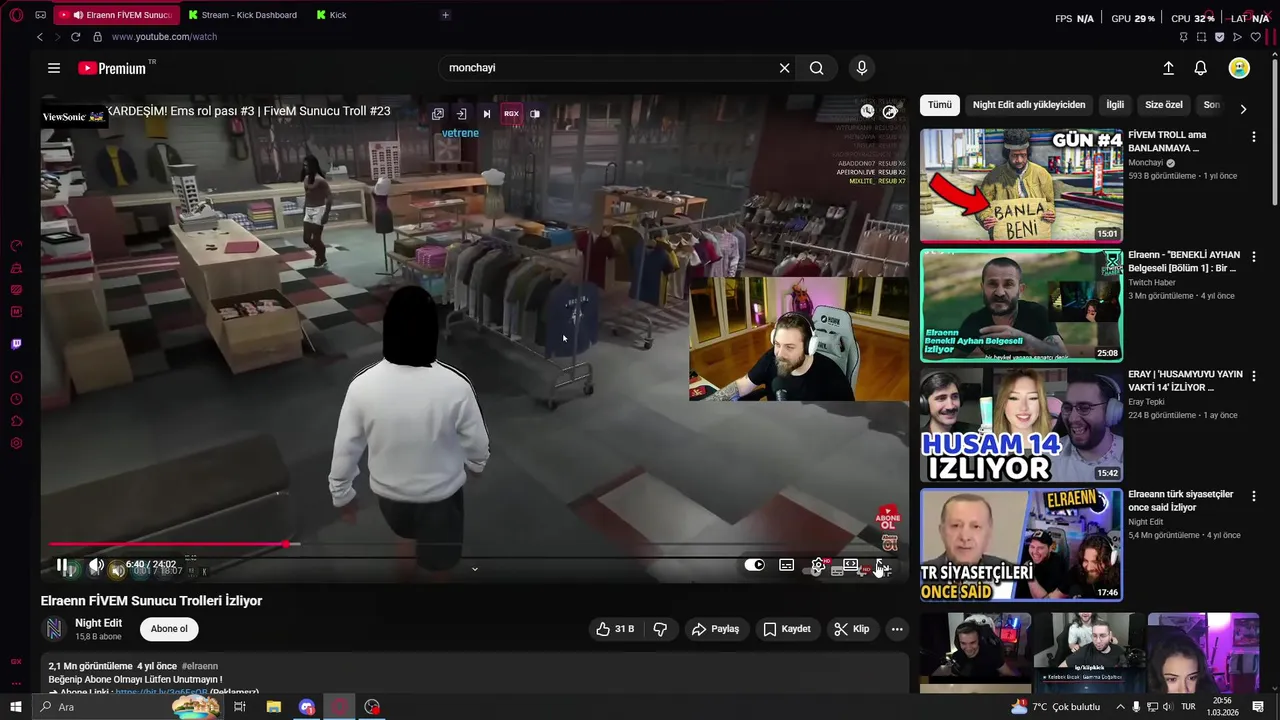Select the 'Size özel' filter chip
The height and width of the screenshot is (720, 1280).
pyautogui.click(x=1164, y=105)
